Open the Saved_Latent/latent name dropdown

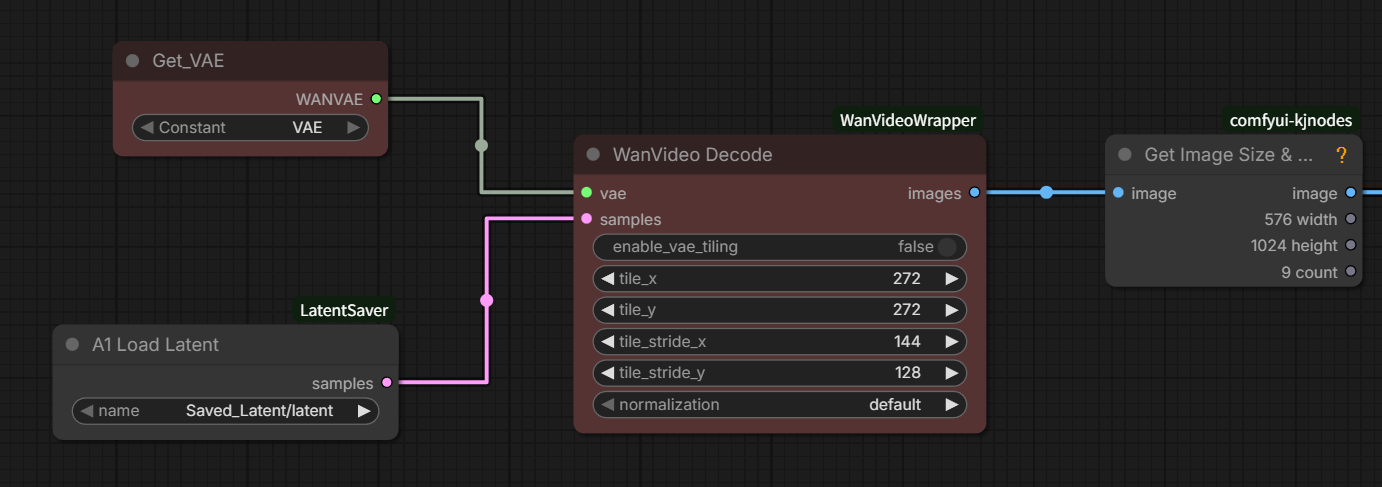point(226,411)
